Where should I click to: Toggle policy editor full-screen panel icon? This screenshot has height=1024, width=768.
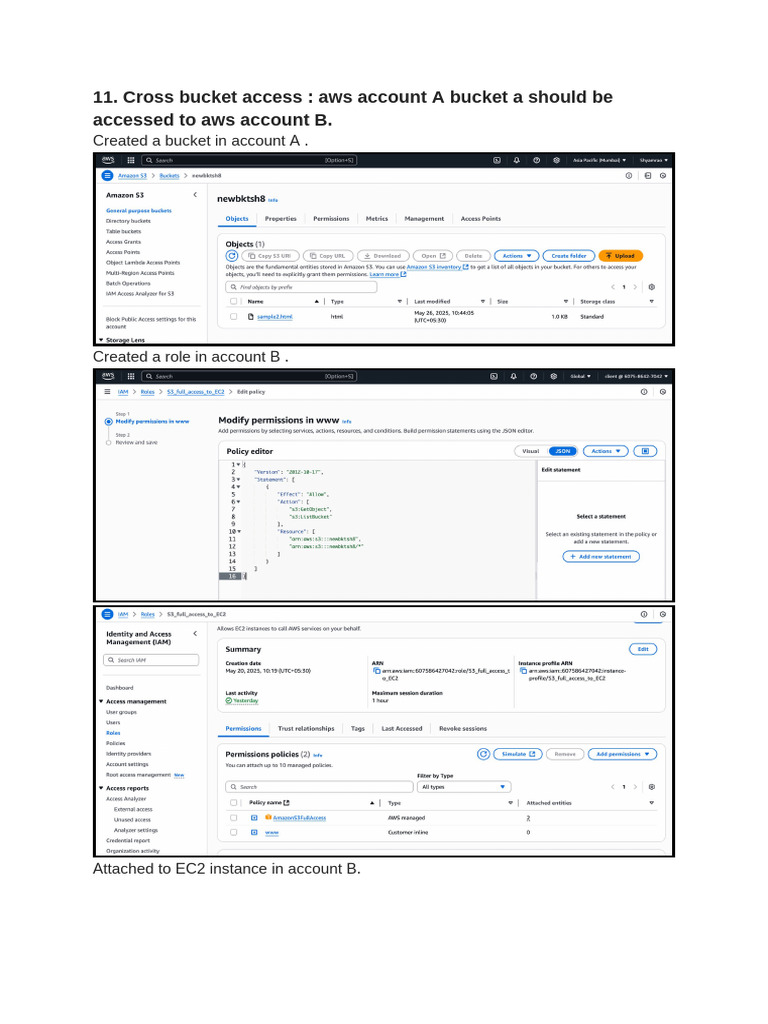coord(645,451)
